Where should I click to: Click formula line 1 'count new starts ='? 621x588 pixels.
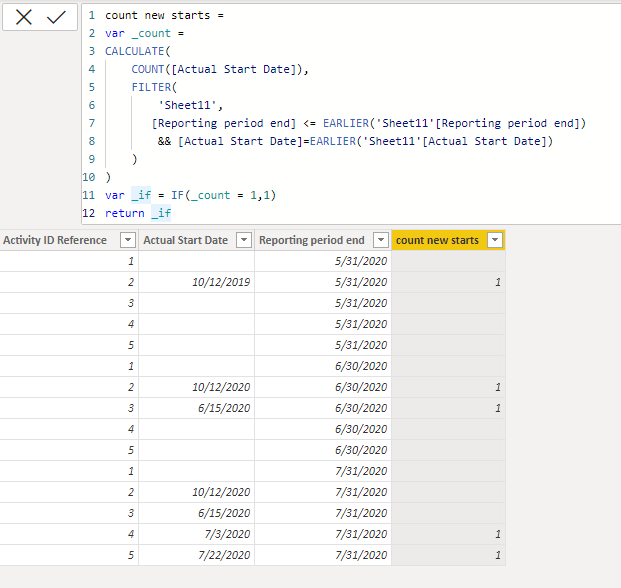pyautogui.click(x=164, y=15)
